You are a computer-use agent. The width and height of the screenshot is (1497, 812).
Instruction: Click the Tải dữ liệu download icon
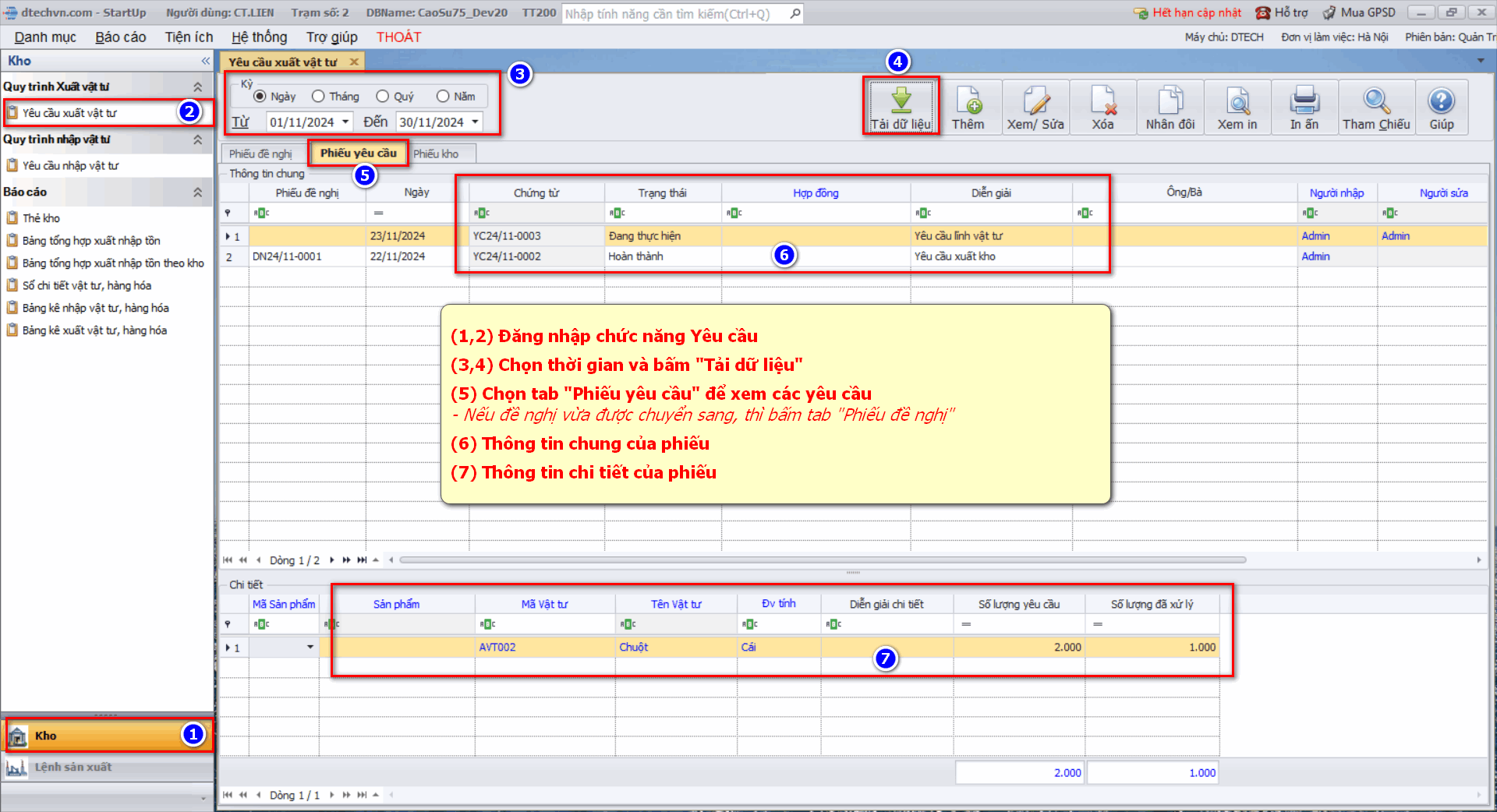click(x=901, y=101)
